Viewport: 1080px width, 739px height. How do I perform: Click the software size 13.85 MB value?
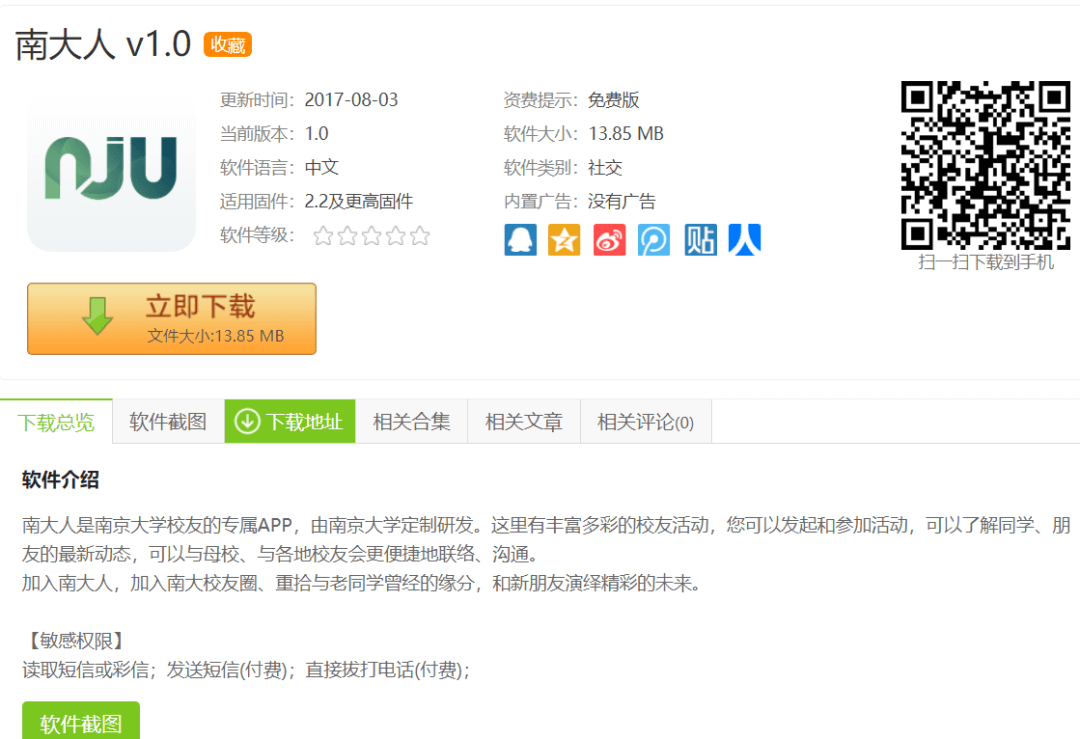coord(625,134)
